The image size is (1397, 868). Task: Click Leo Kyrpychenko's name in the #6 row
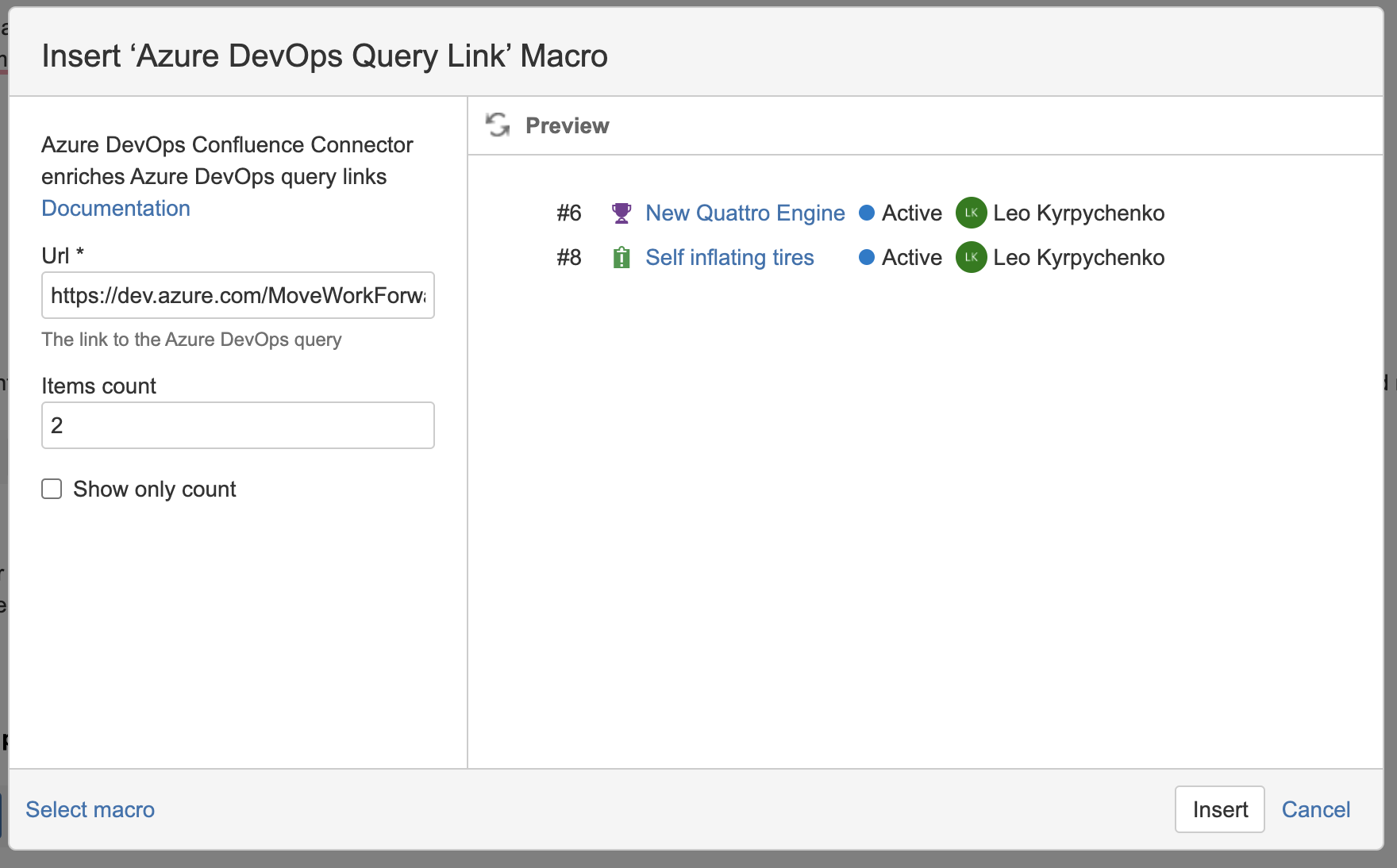(1078, 213)
